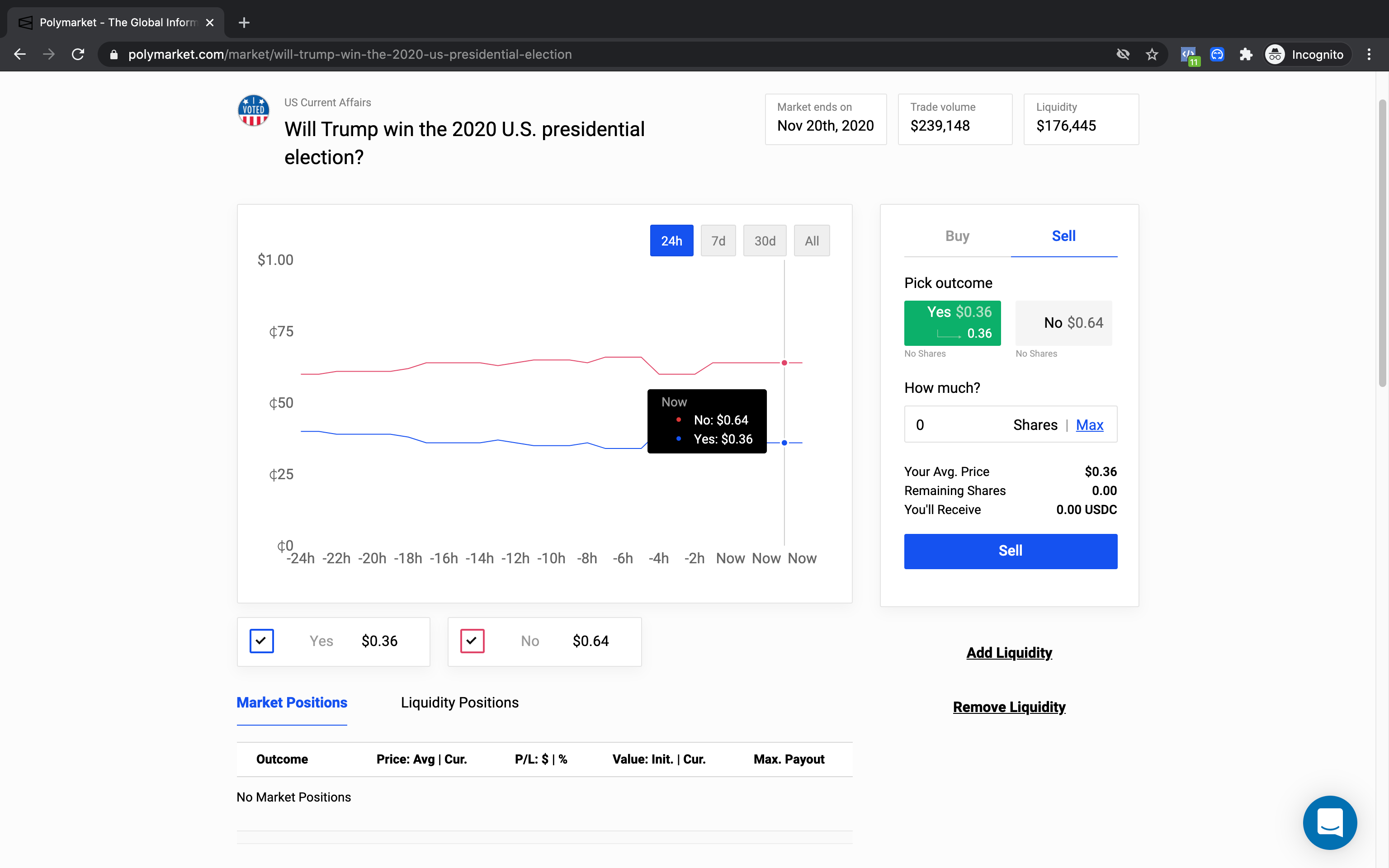This screenshot has width=1389, height=868.
Task: Click the browser forward arrow
Action: [x=49, y=55]
